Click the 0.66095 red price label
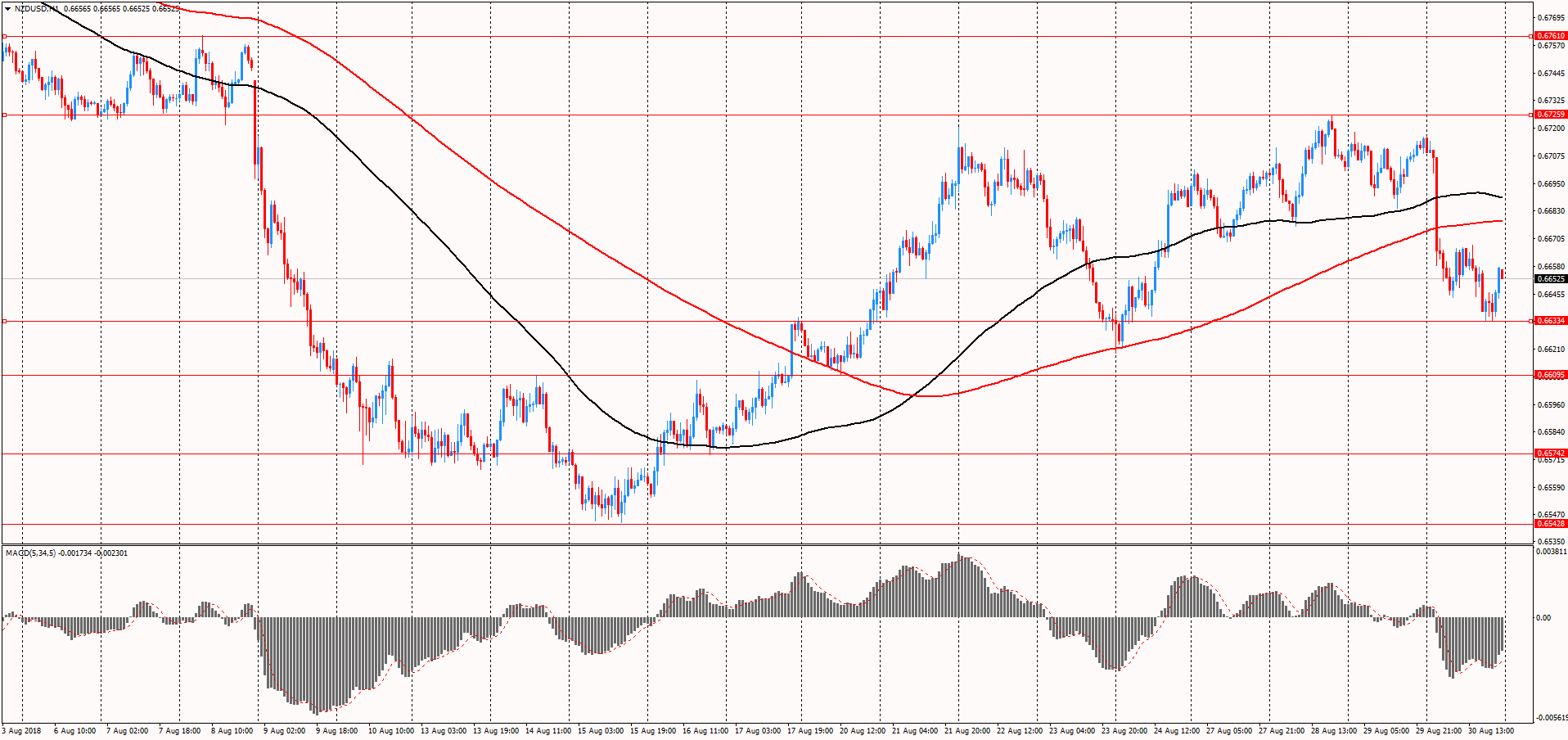This screenshot has height=740, width=1568. click(1550, 375)
